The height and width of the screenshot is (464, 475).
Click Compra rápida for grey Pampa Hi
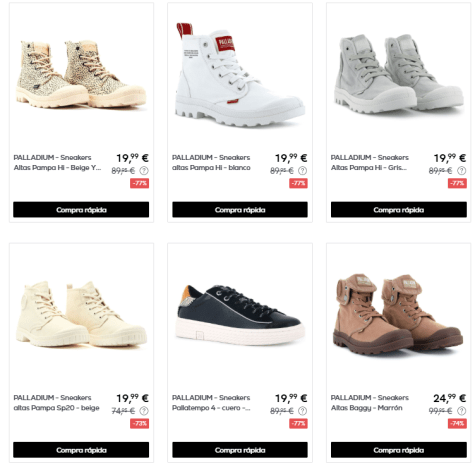point(399,210)
